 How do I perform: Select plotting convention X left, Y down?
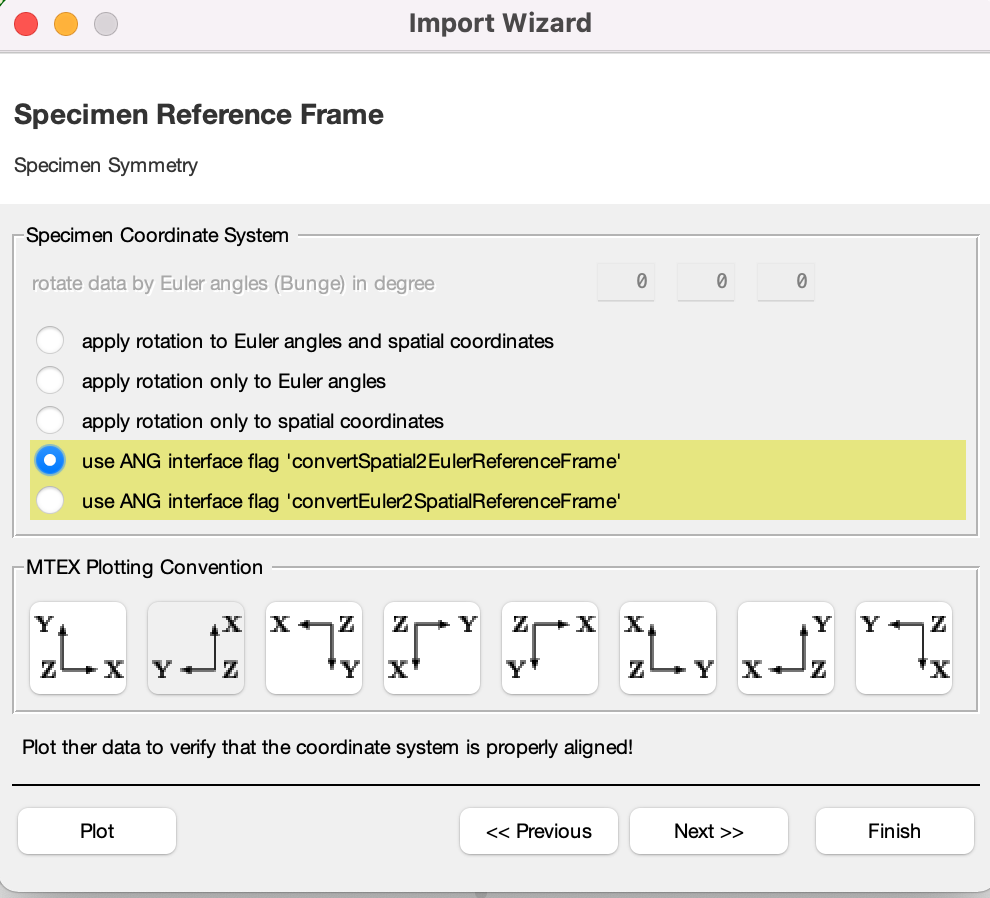[x=314, y=648]
